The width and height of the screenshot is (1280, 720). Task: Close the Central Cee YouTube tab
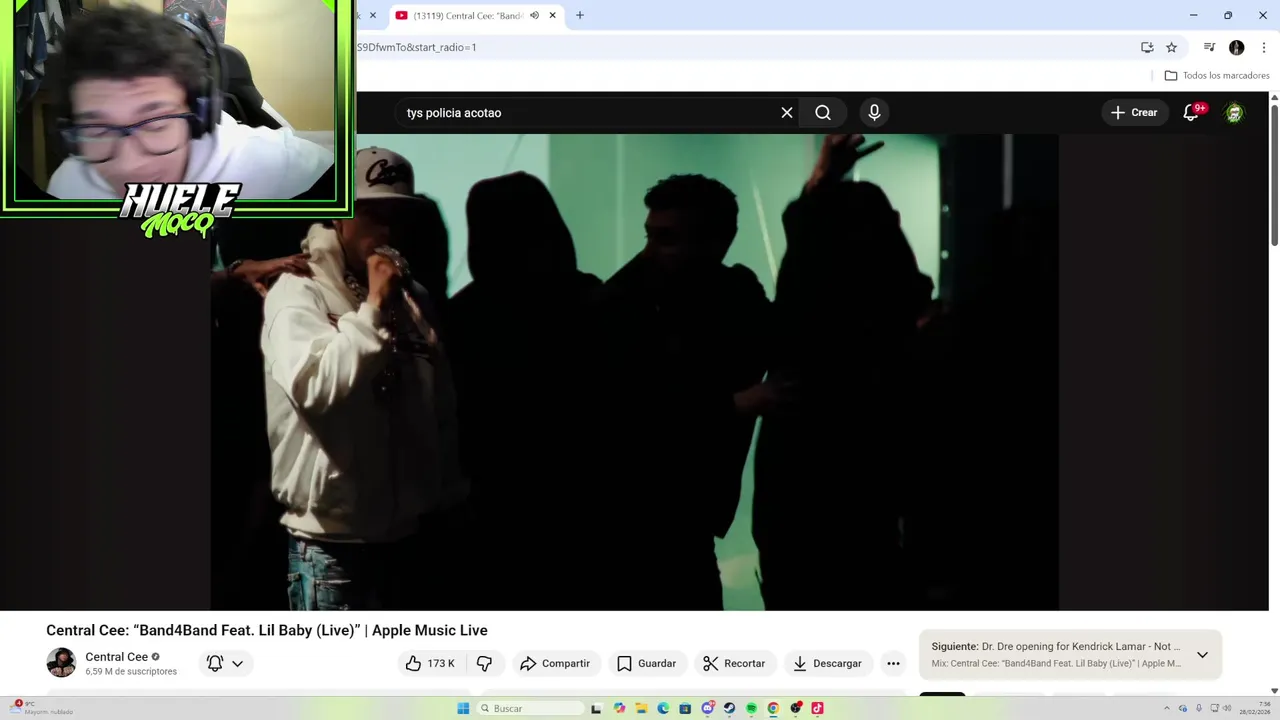tap(552, 15)
